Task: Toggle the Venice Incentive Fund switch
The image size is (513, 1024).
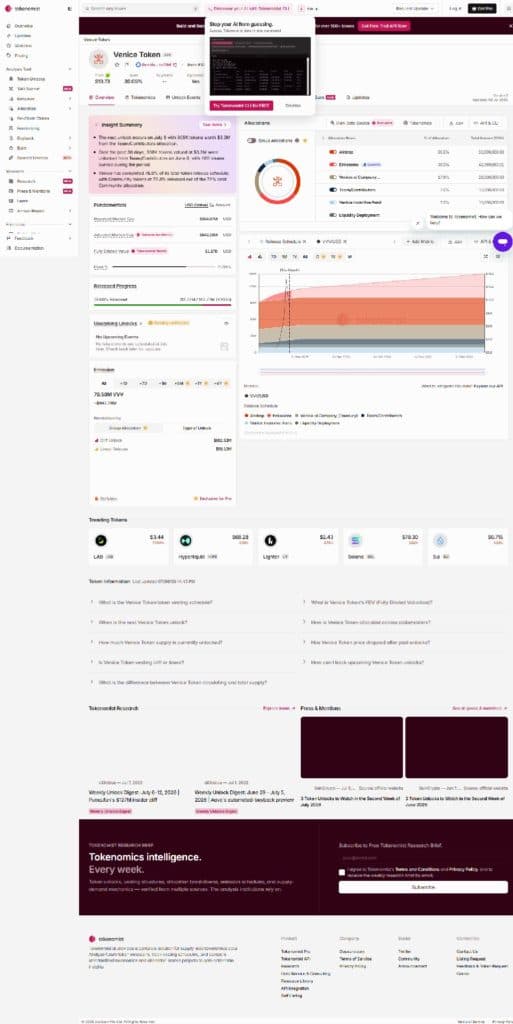Action: click(x=333, y=202)
